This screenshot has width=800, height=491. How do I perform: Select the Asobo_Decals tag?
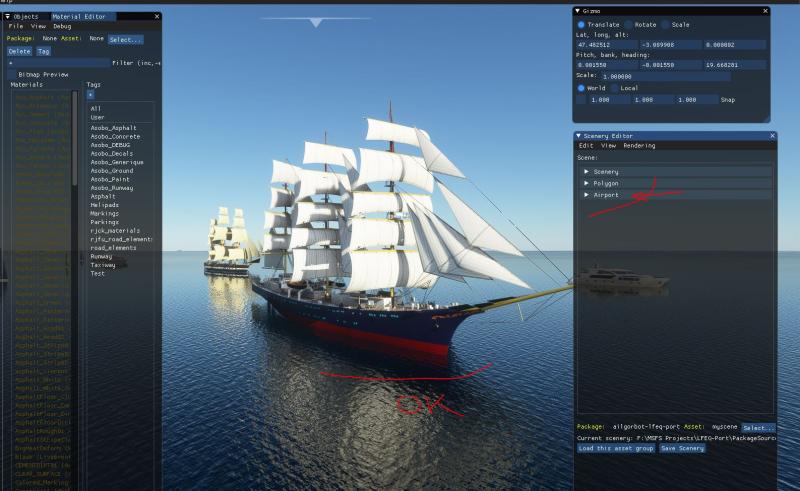[111, 153]
